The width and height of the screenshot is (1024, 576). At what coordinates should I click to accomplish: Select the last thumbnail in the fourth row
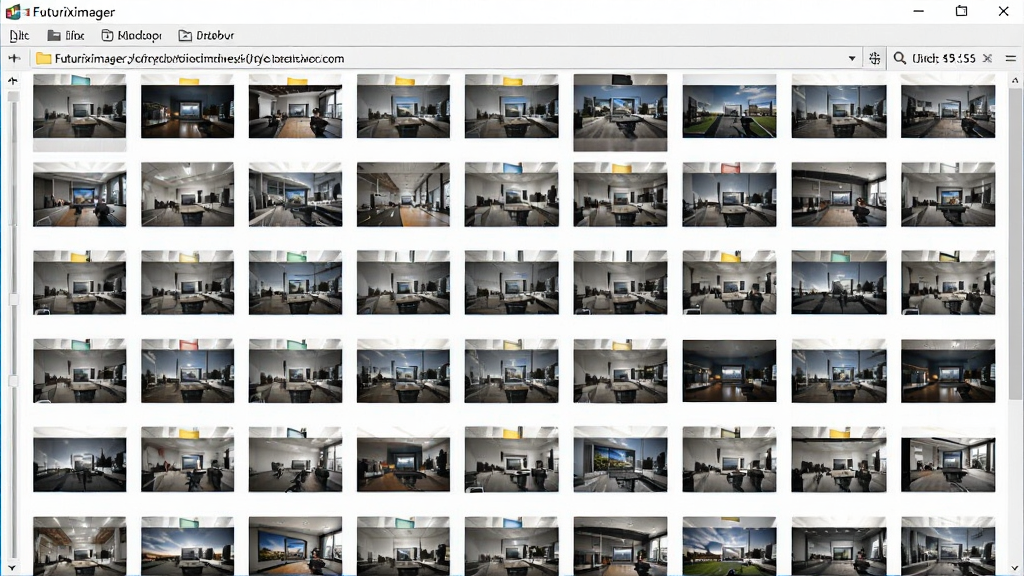pyautogui.click(x=948, y=371)
